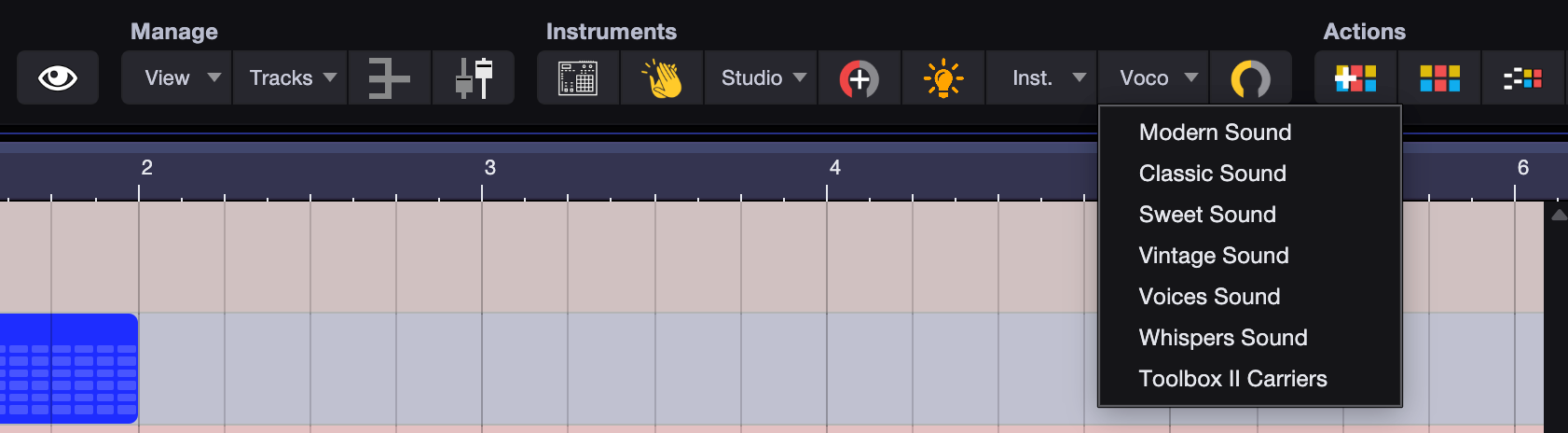The width and height of the screenshot is (1568, 433).
Task: Expand the Tracks dropdown menu
Action: pyautogui.click(x=290, y=78)
